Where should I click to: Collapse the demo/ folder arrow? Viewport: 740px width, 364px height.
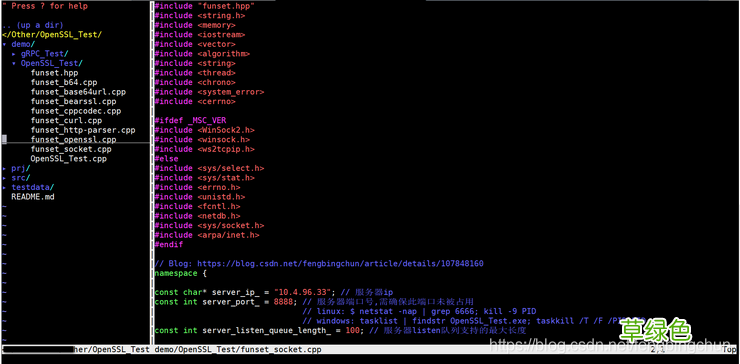coord(4,44)
